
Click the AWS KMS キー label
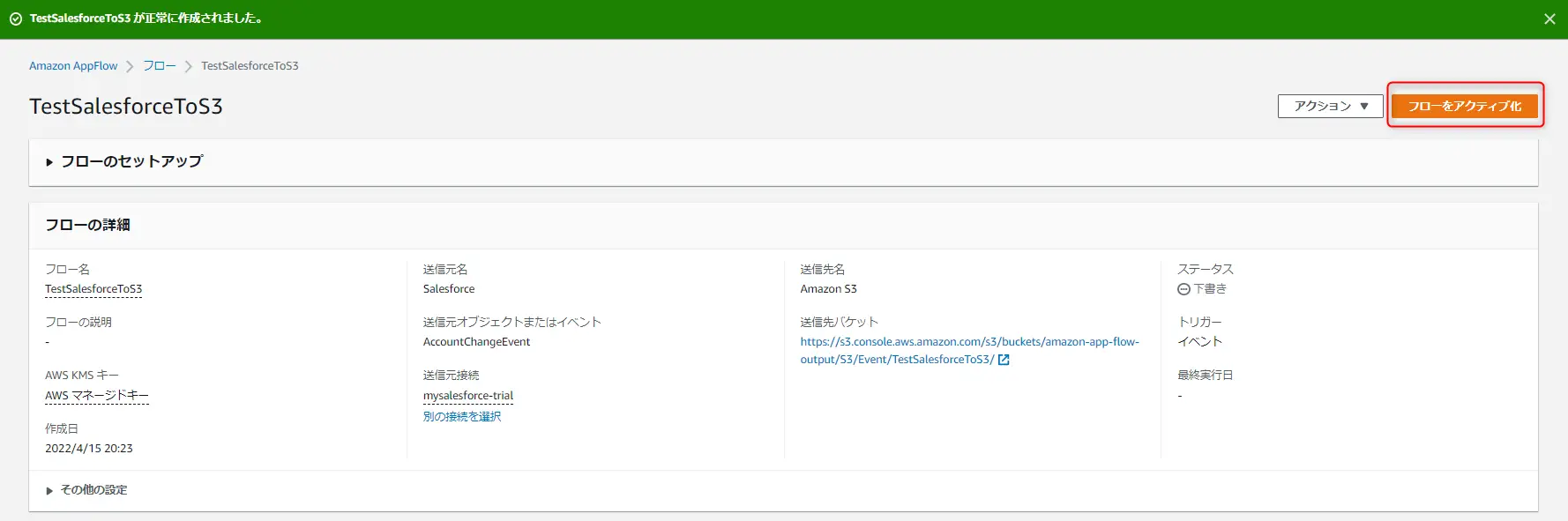(x=82, y=376)
